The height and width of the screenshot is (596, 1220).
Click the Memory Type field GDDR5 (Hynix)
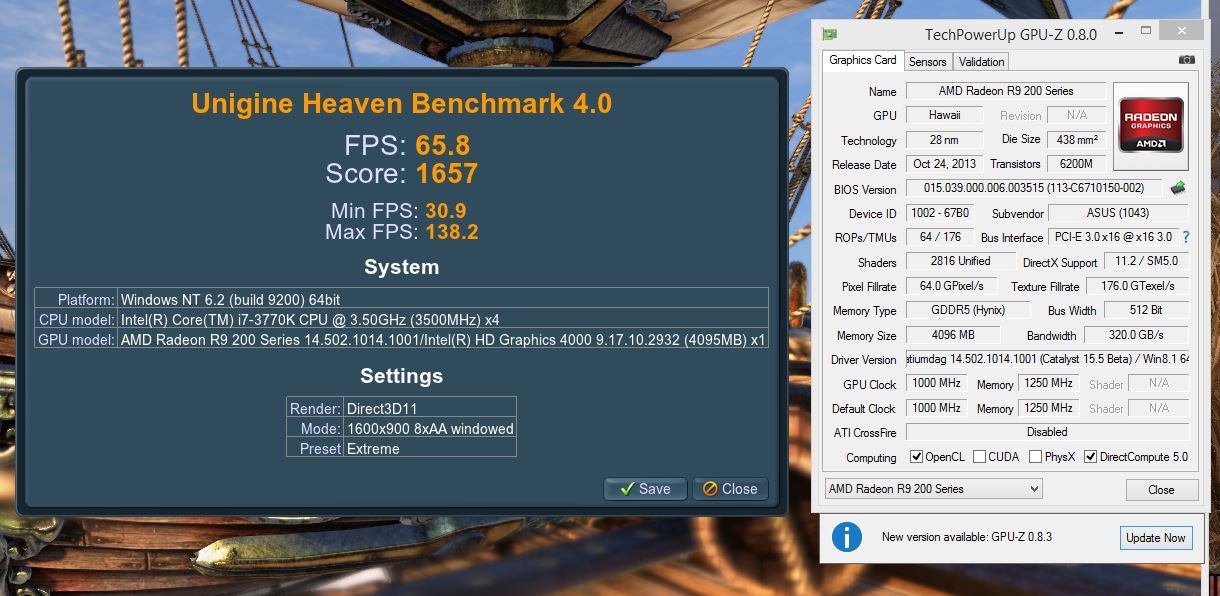pyautogui.click(x=968, y=310)
